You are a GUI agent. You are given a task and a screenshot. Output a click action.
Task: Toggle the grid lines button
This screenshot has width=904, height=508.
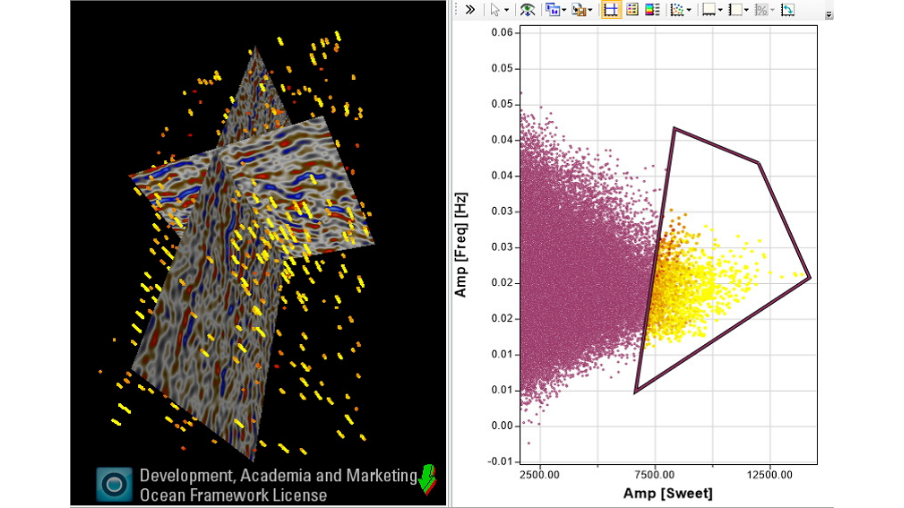click(x=609, y=10)
